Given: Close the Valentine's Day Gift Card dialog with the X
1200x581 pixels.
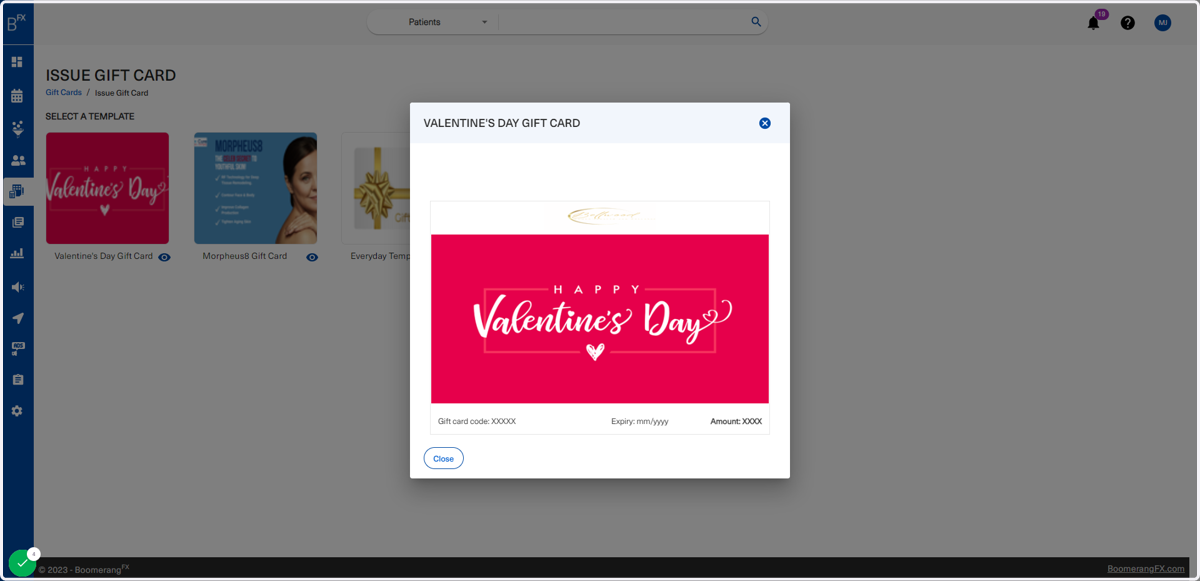Looking at the screenshot, I should pos(765,123).
